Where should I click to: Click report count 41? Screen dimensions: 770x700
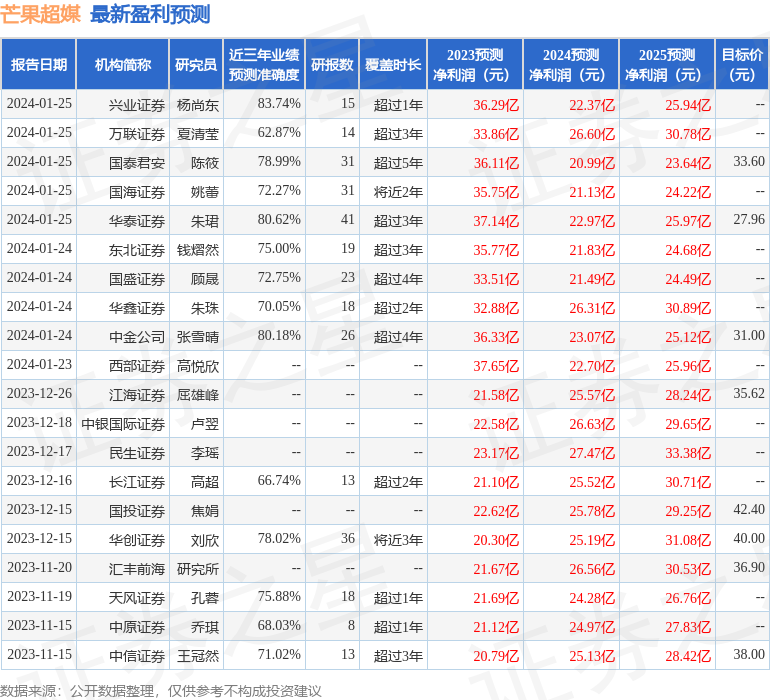(x=348, y=220)
